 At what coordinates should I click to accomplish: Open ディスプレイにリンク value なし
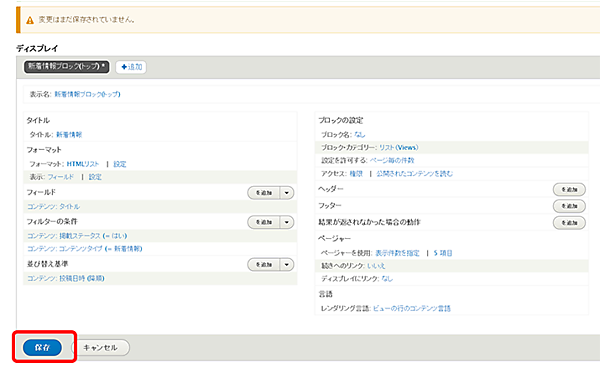tap(387, 279)
